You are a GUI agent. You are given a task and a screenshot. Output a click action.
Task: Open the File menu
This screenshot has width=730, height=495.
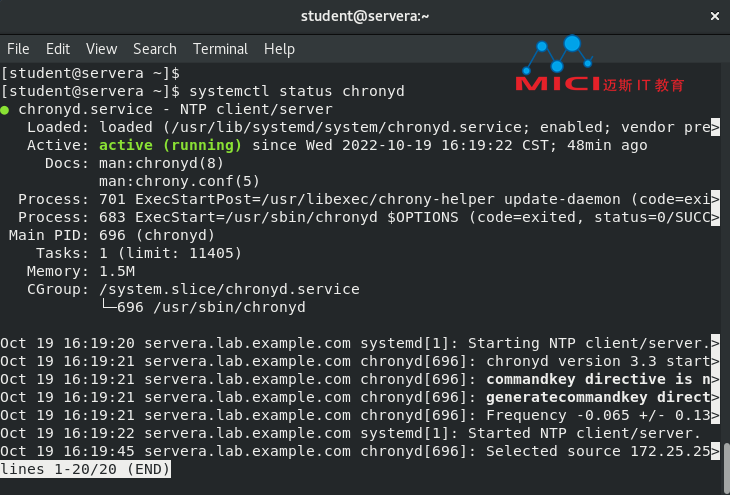pyautogui.click(x=18, y=49)
